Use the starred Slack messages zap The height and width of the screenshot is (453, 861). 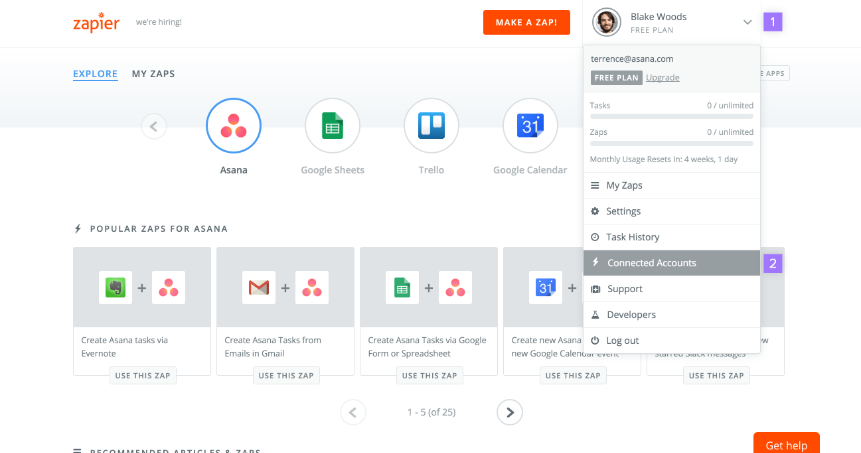point(716,376)
